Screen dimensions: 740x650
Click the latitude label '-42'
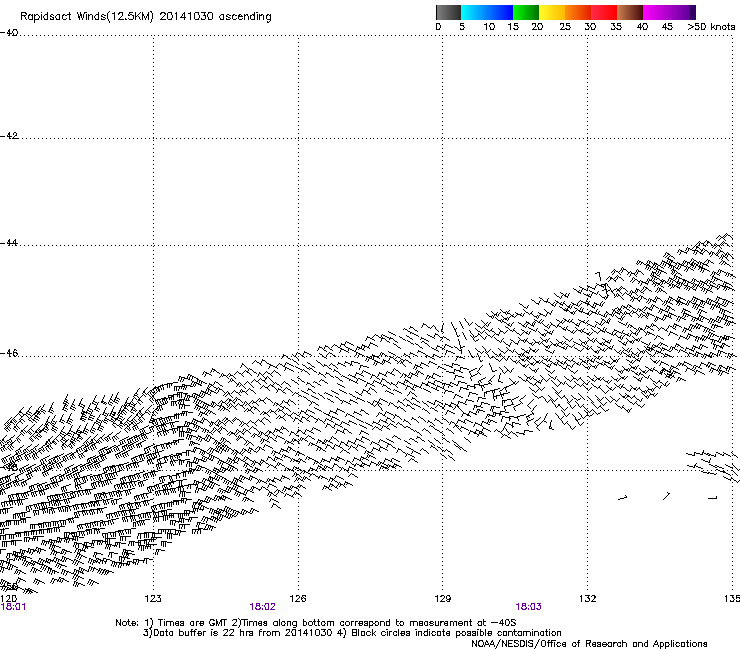pos(9,136)
